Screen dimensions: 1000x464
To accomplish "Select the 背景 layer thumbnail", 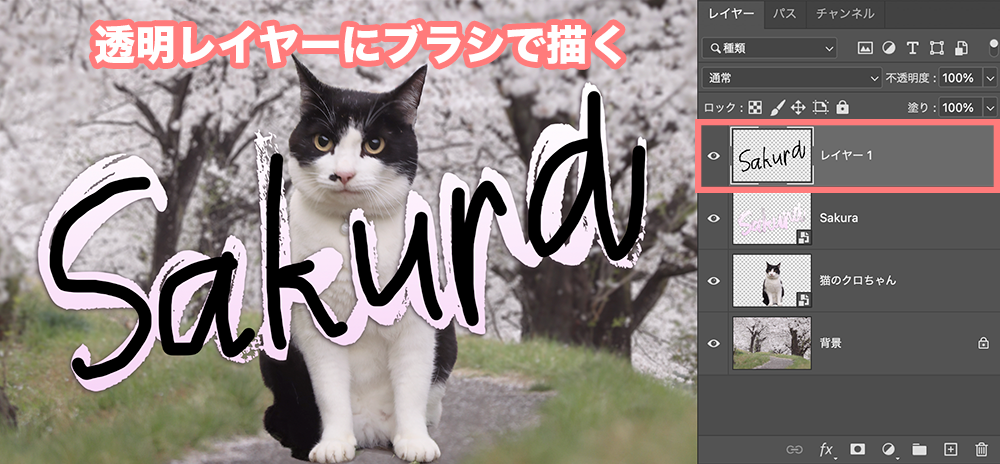I will pos(772,343).
